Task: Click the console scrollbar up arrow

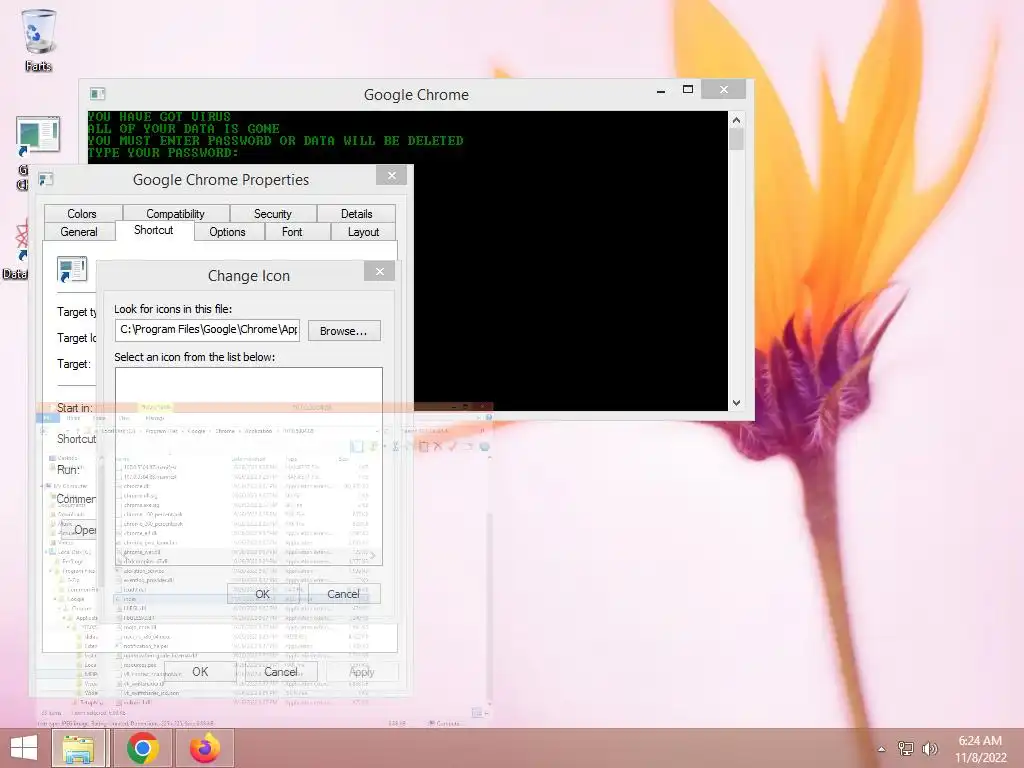Action: [737, 120]
